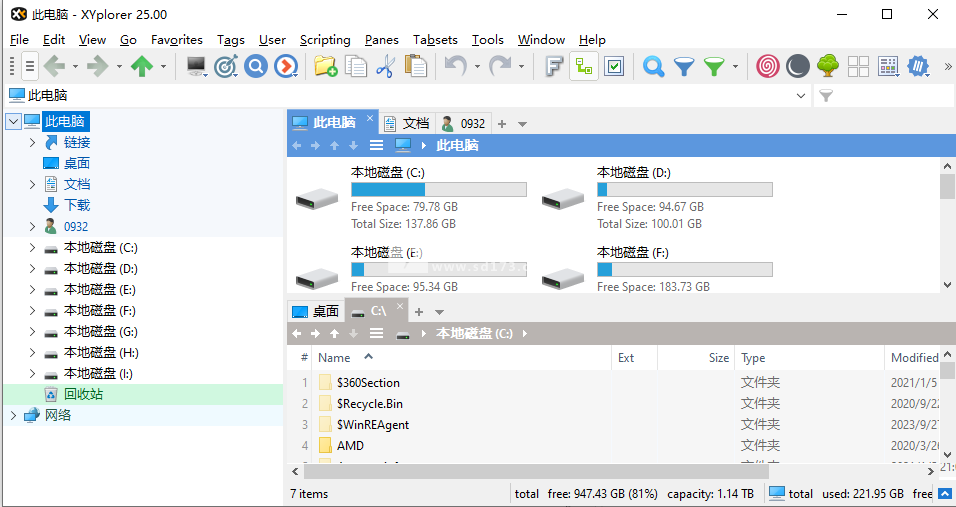Expand the 0932 user tree node
The width and height of the screenshot is (956, 507).
click(x=32, y=227)
